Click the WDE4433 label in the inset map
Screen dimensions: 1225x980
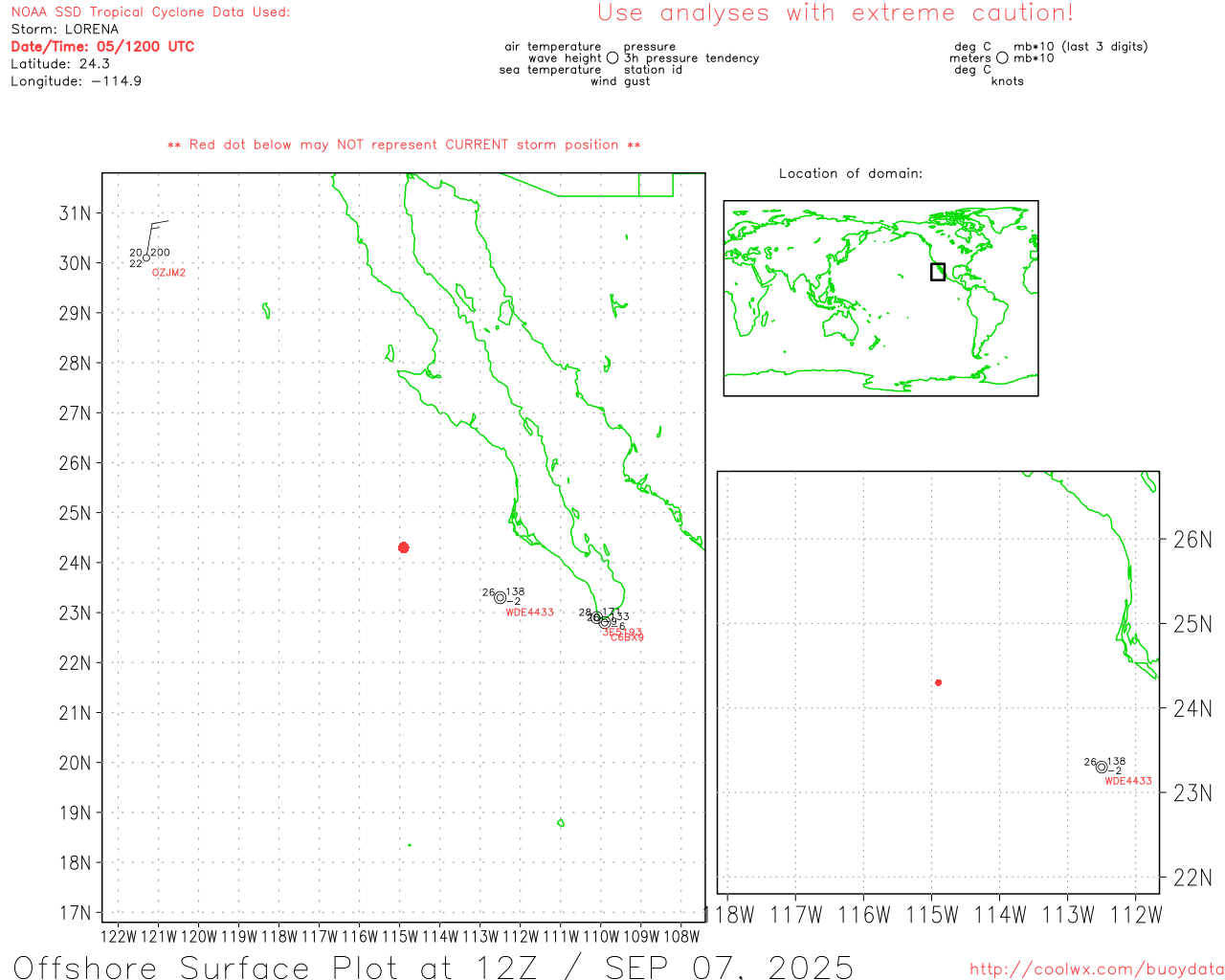point(1128,781)
